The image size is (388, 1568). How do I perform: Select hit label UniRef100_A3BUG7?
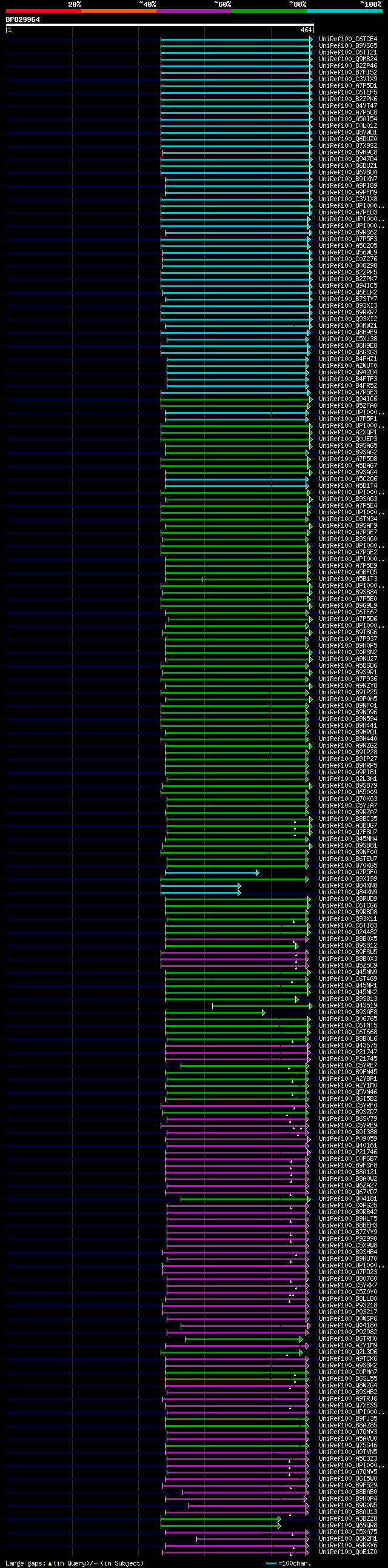click(348, 826)
